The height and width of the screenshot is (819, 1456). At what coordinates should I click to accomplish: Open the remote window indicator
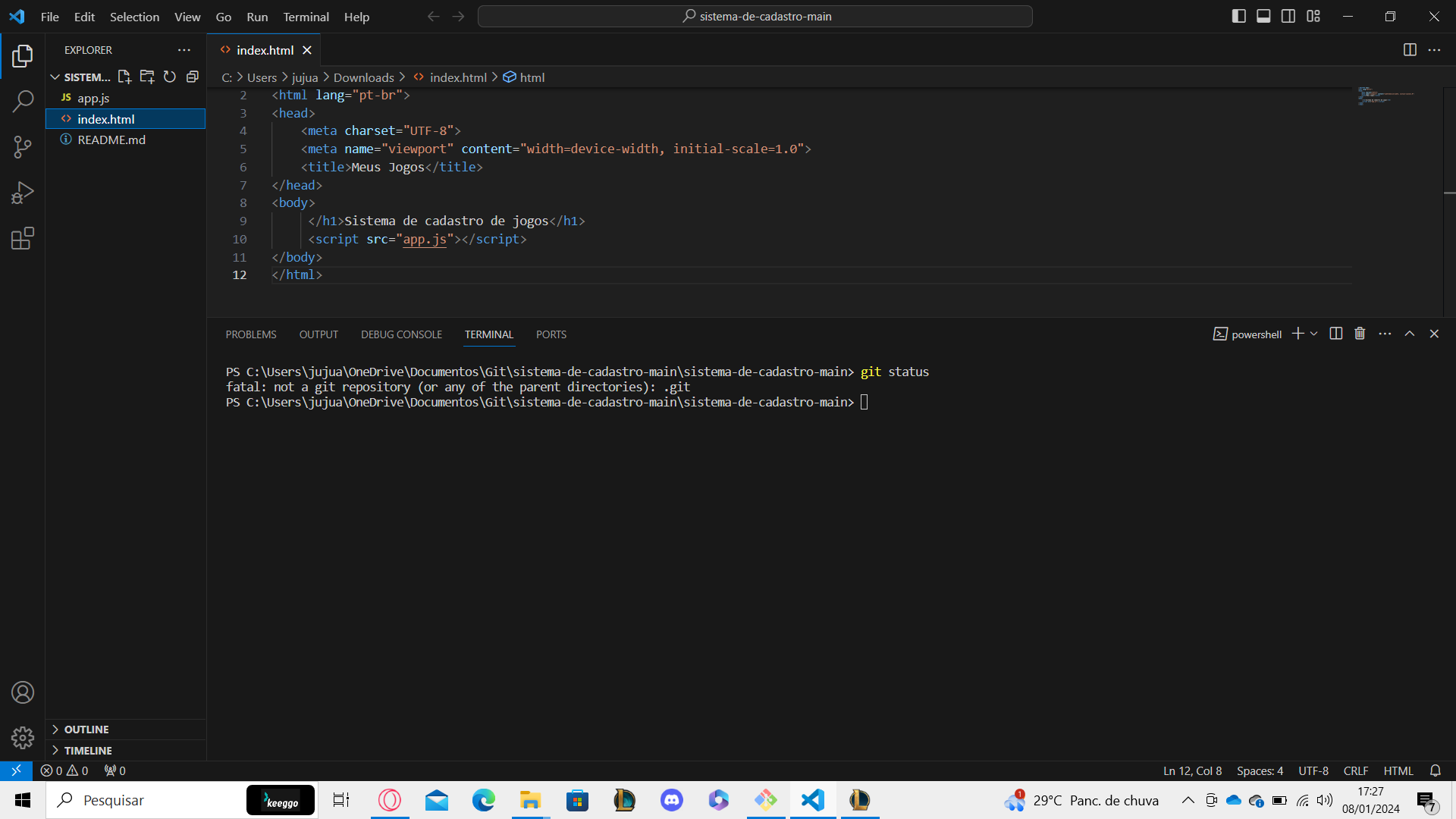[x=16, y=770]
